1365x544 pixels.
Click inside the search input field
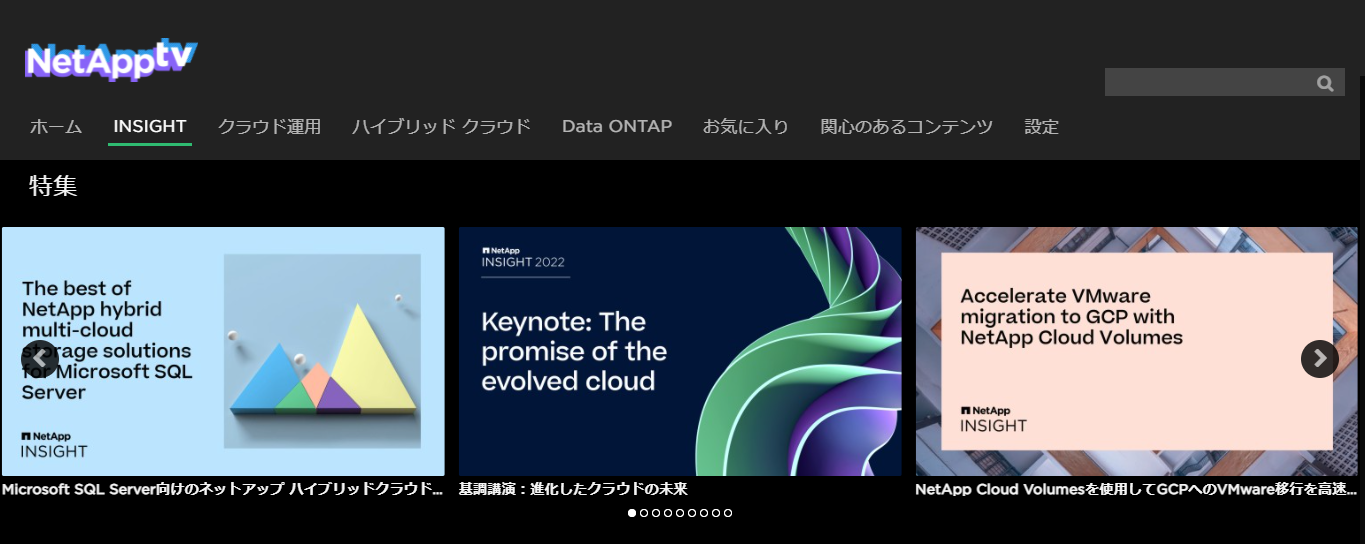click(x=1208, y=83)
